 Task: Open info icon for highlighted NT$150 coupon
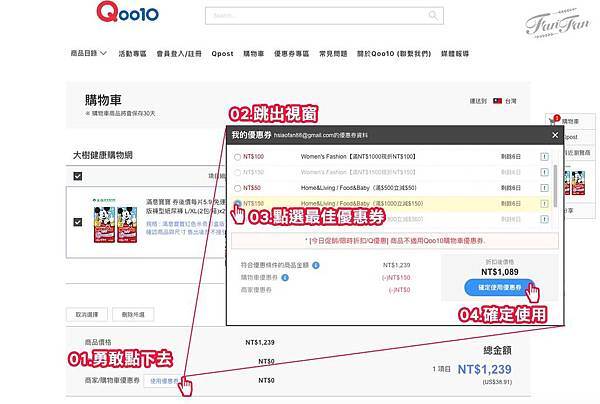pos(544,204)
